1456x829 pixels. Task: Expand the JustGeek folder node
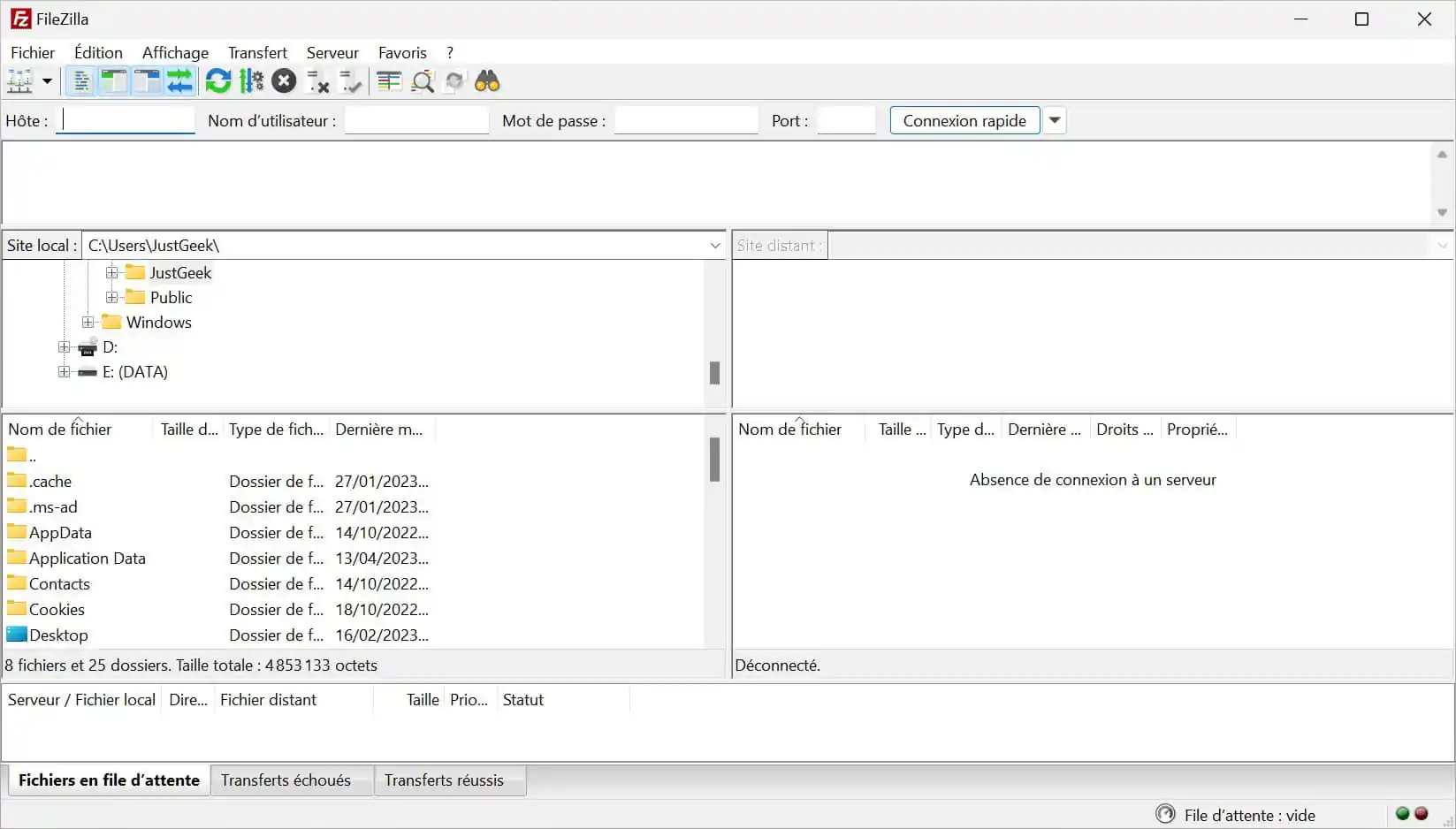click(111, 273)
